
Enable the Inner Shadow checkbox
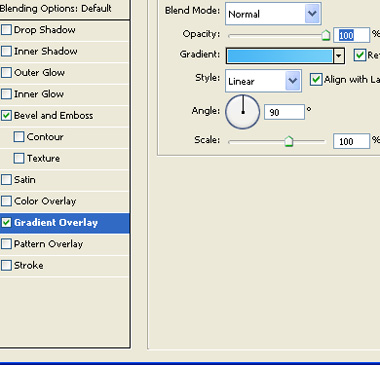pos(6,51)
